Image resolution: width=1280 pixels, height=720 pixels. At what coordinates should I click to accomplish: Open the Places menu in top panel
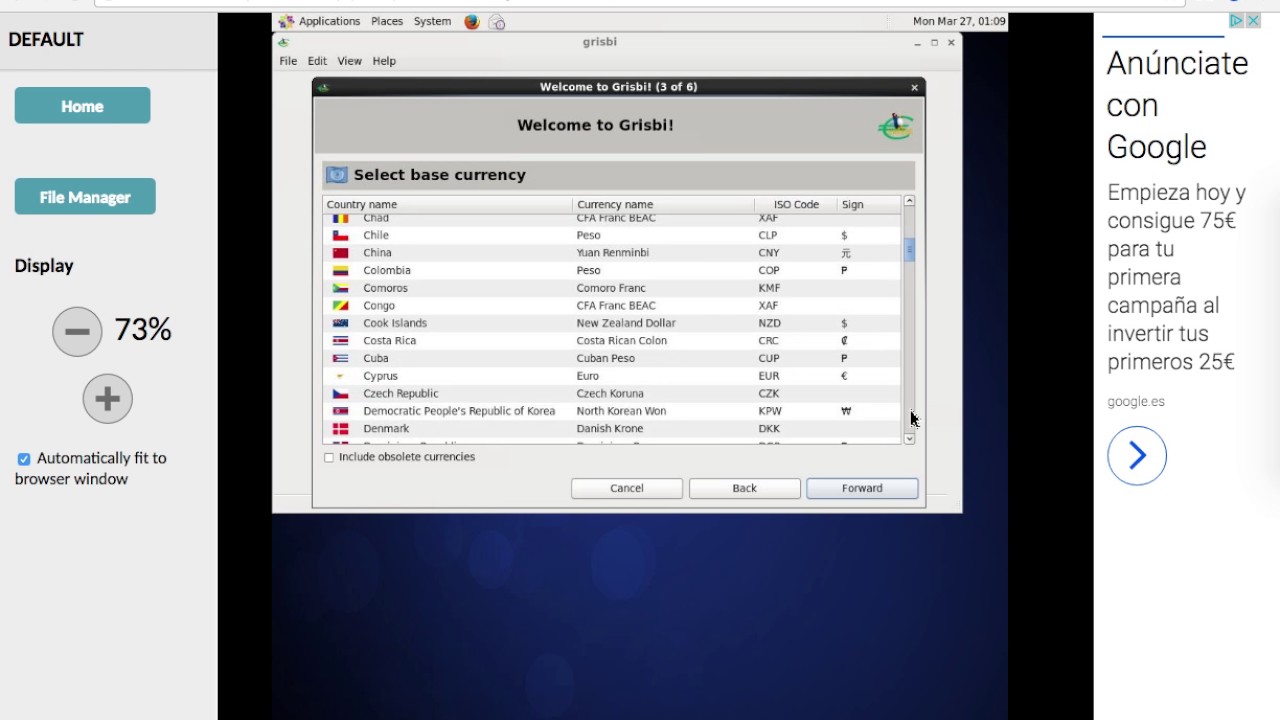pyautogui.click(x=387, y=21)
